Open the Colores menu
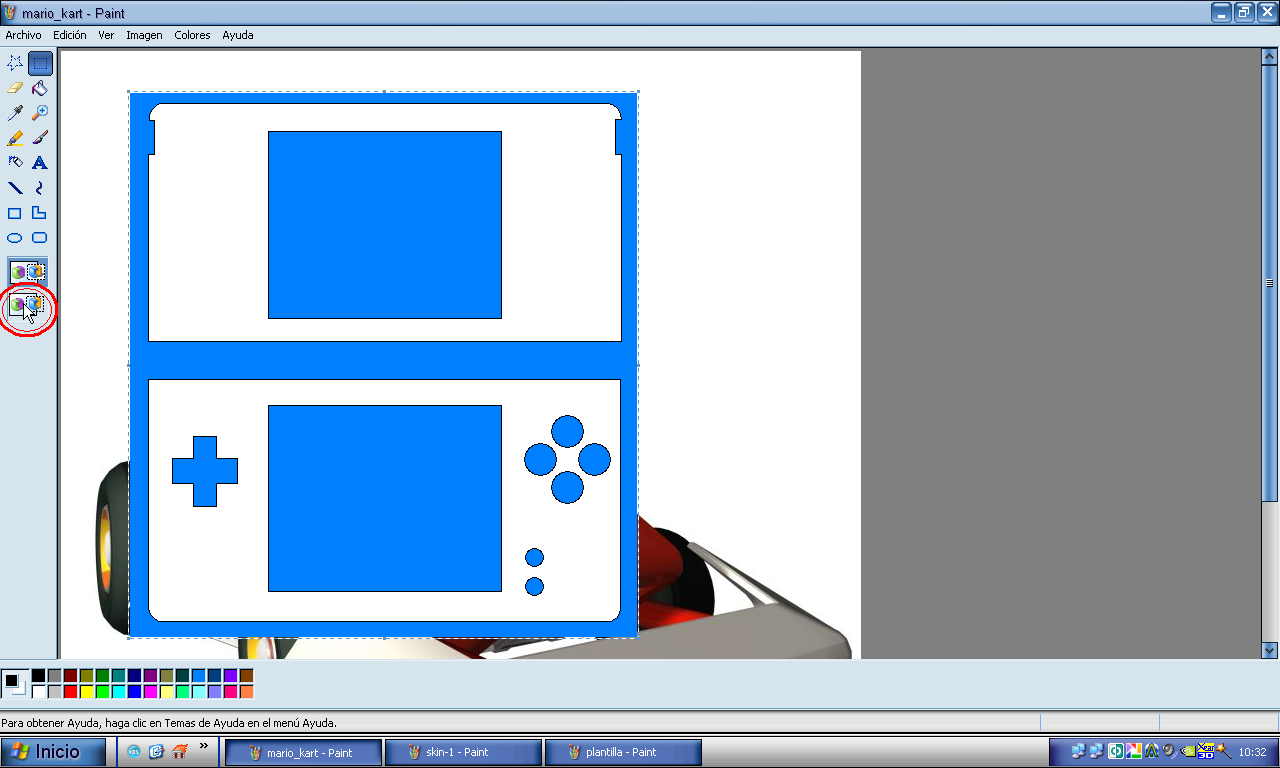Viewport: 1280px width, 768px height. (x=192, y=35)
